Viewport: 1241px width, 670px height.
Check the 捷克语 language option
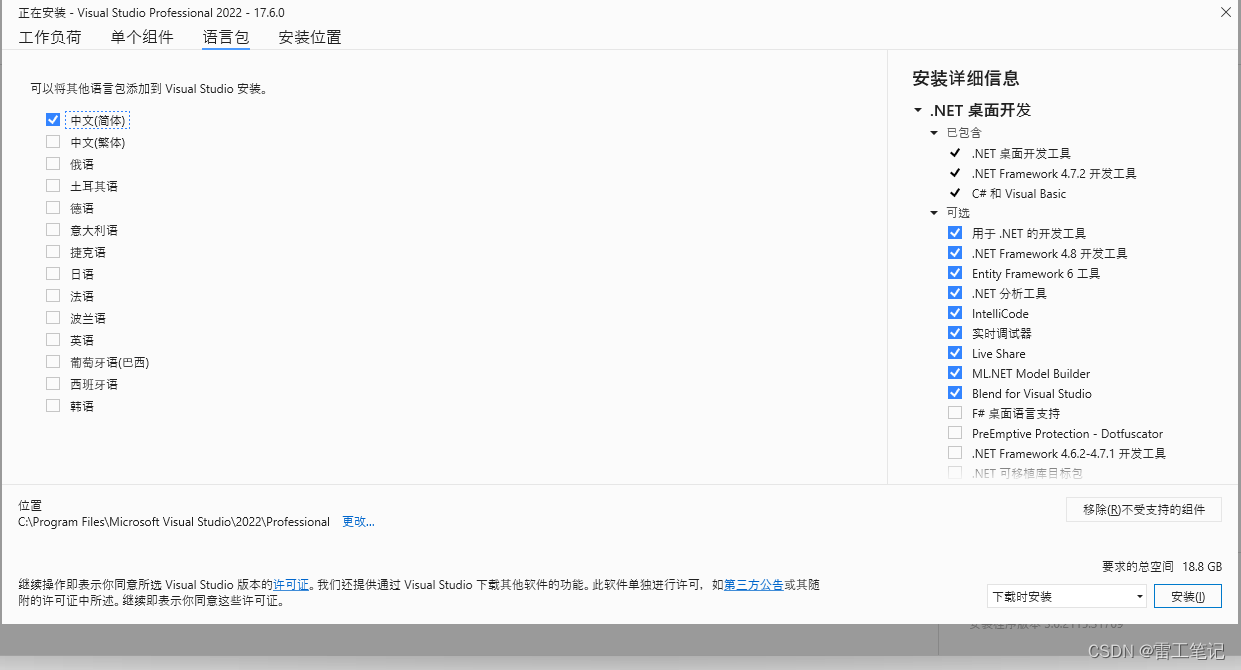(53, 252)
